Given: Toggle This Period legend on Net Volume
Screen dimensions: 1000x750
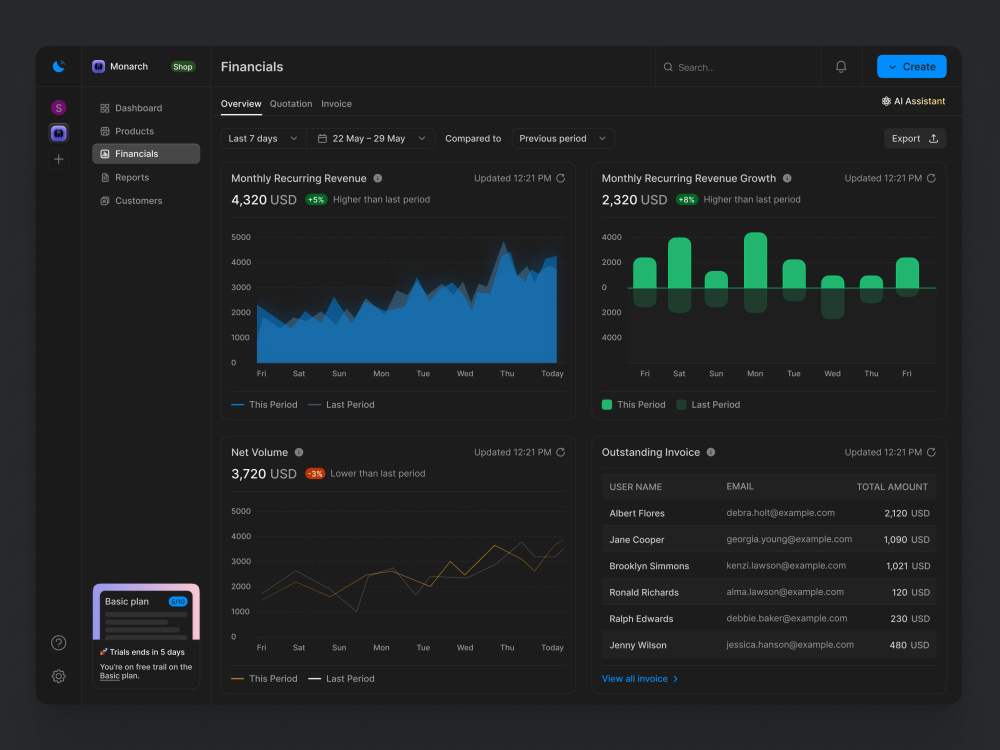Looking at the screenshot, I should 264,679.
